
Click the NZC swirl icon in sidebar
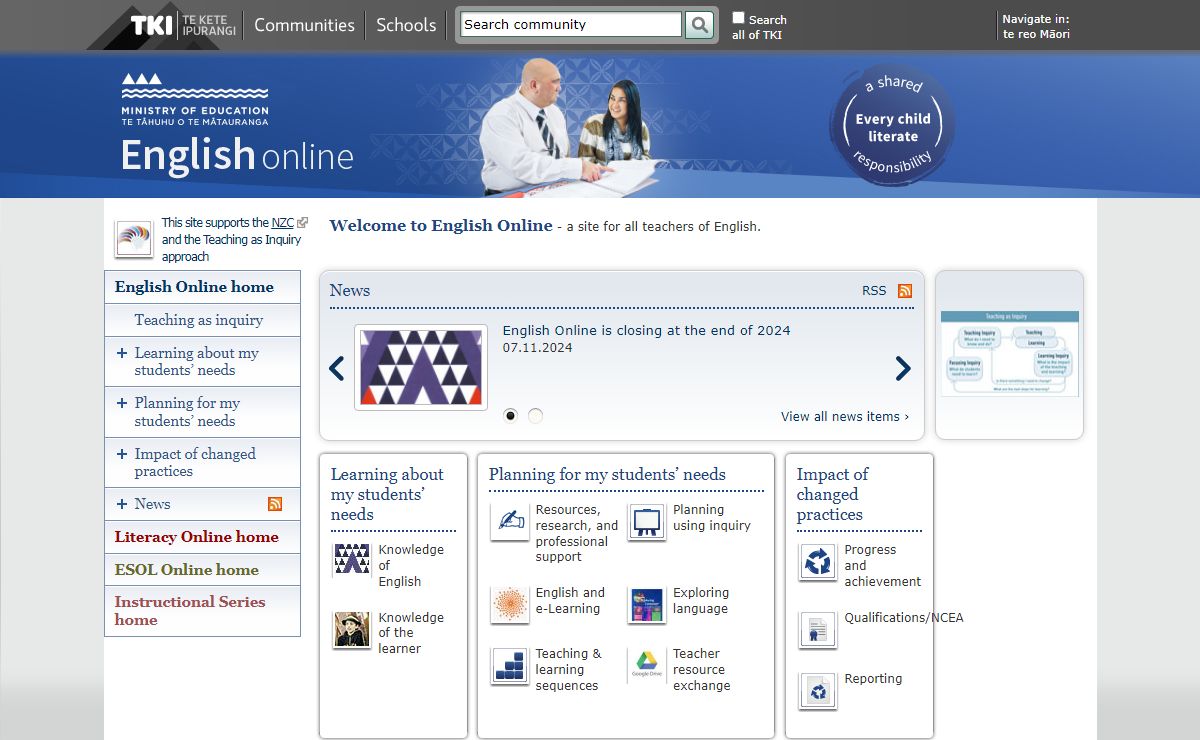pyautogui.click(x=134, y=239)
